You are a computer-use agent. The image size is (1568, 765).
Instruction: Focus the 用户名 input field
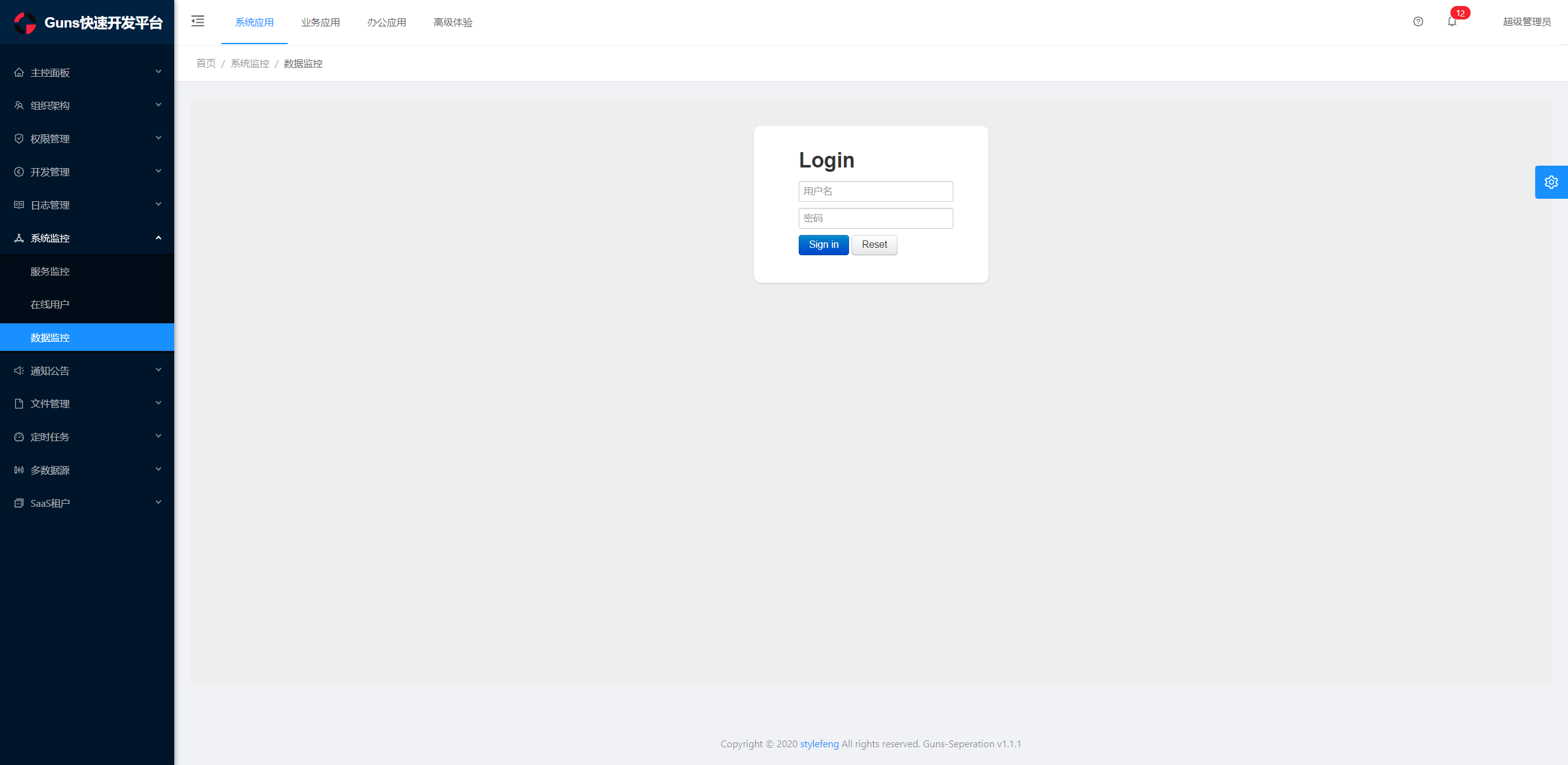[x=875, y=191]
